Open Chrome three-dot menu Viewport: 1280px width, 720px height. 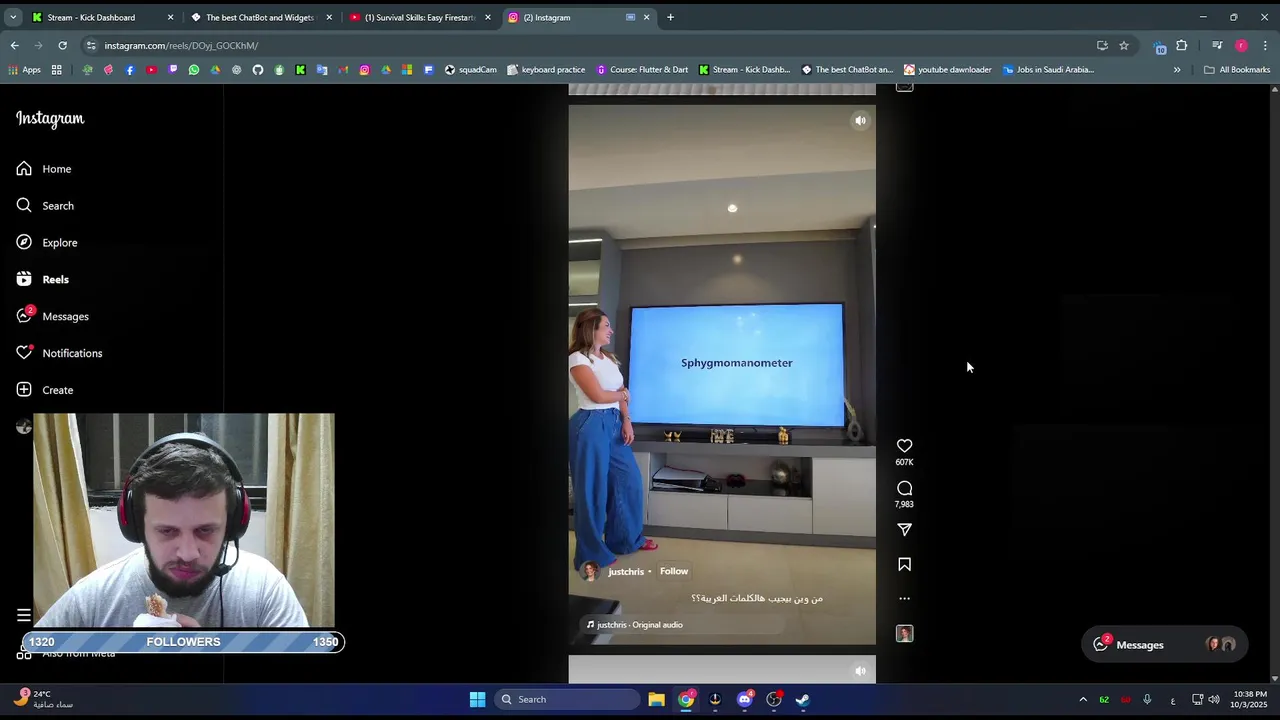click(1265, 45)
